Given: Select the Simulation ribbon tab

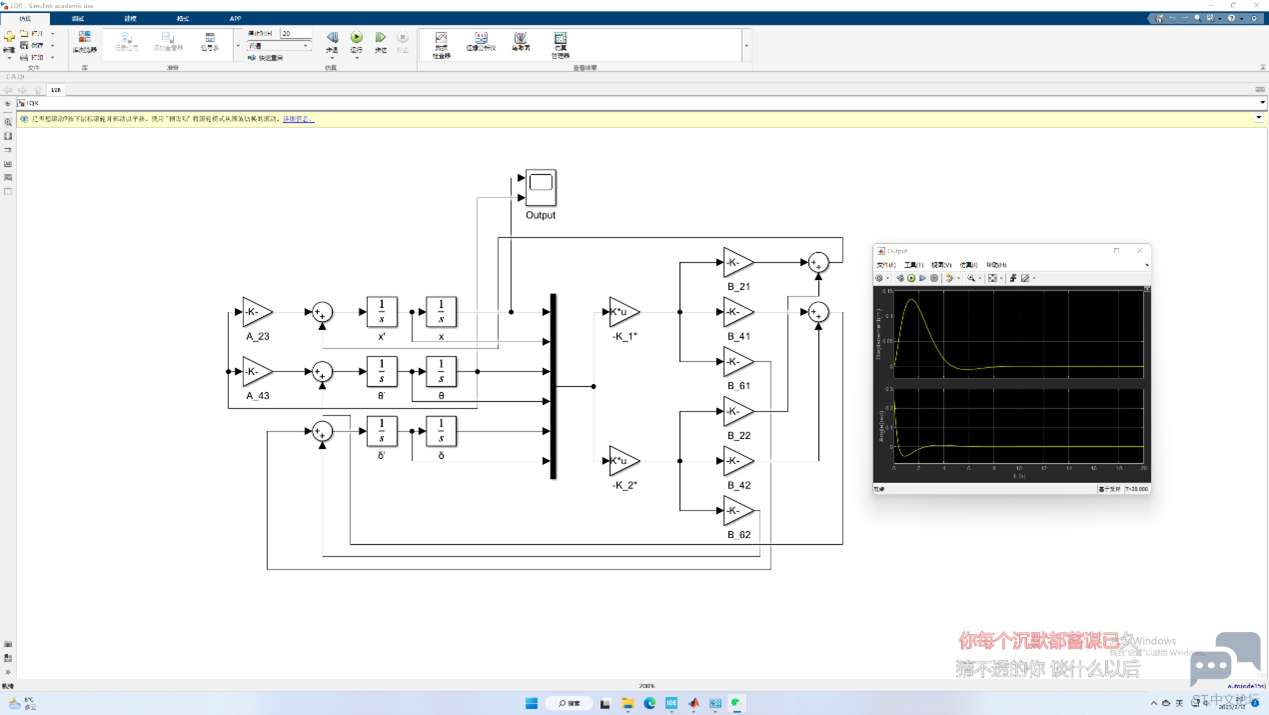Looking at the screenshot, I should (x=25, y=18).
